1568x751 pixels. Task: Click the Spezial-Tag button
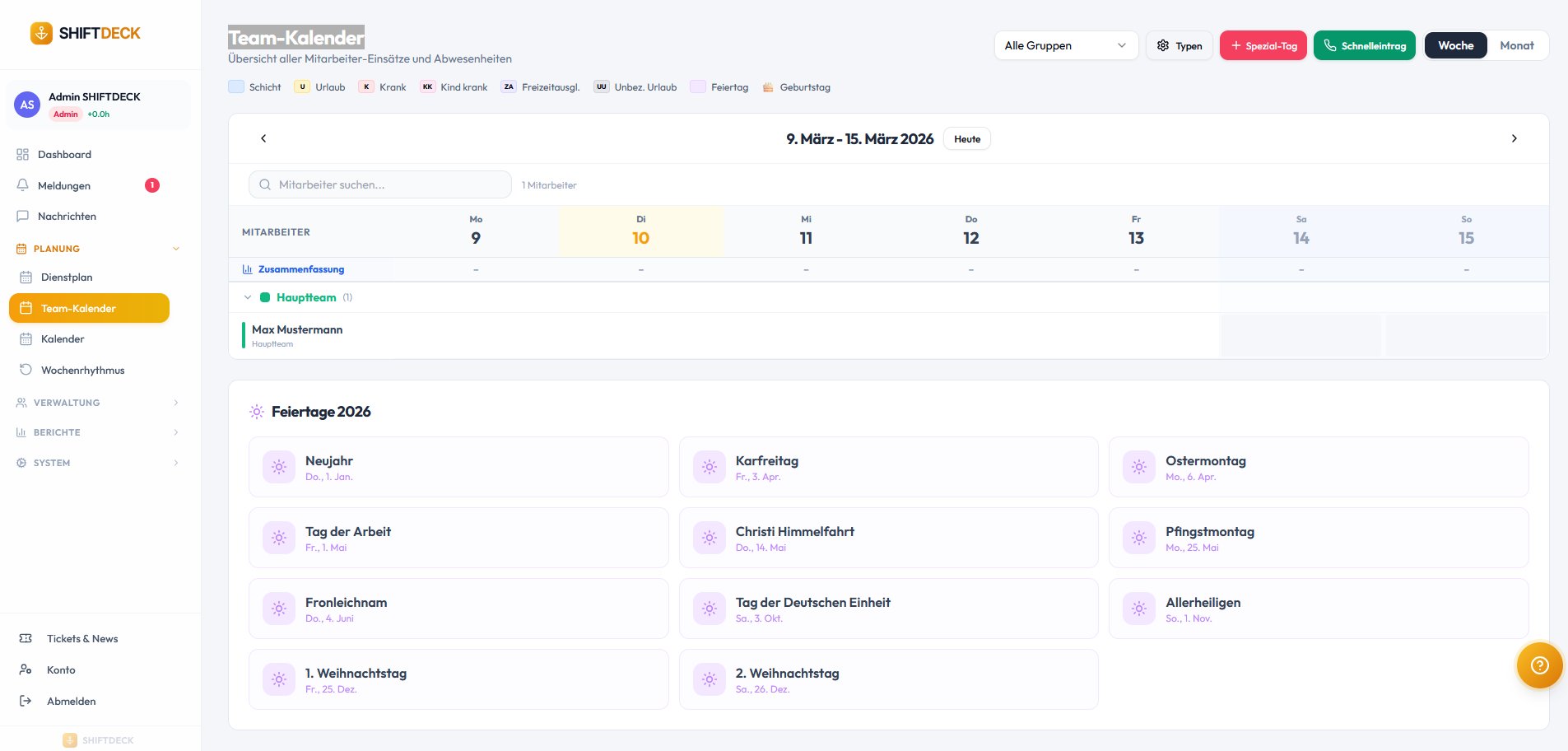point(1263,45)
